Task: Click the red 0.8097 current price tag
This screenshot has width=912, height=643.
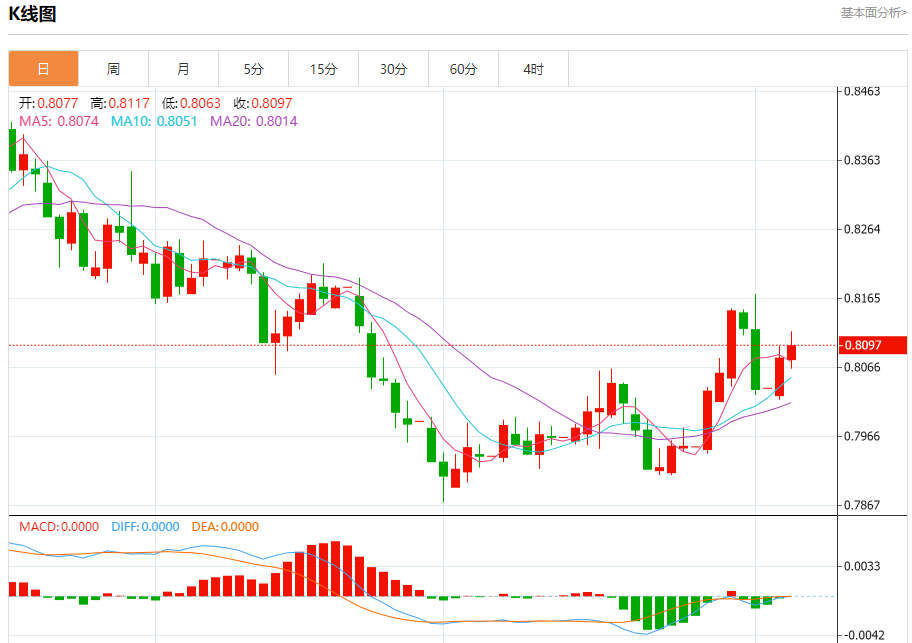Action: click(x=872, y=345)
